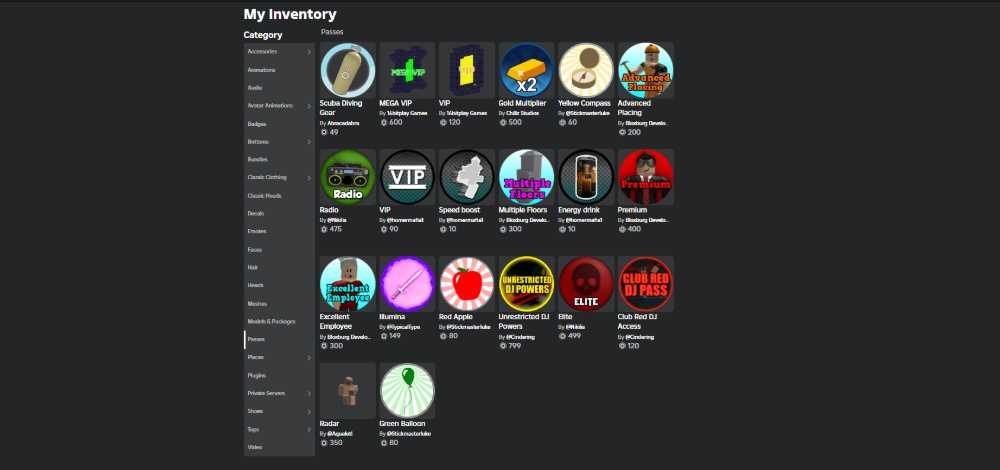Open the Advanced Placing pass thumbnail
This screenshot has width=1000, height=470.
645,70
